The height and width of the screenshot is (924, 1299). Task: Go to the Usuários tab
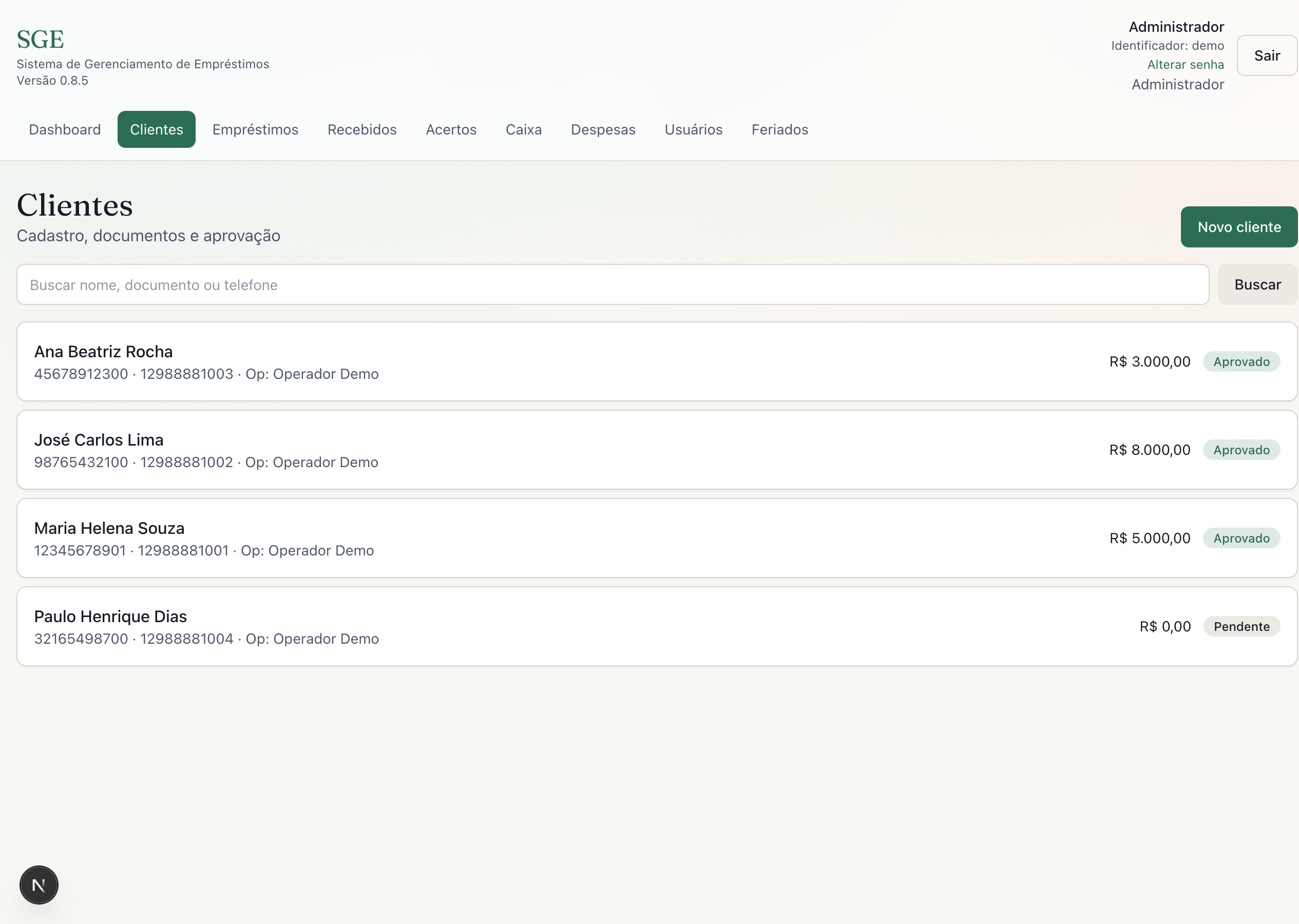point(694,129)
